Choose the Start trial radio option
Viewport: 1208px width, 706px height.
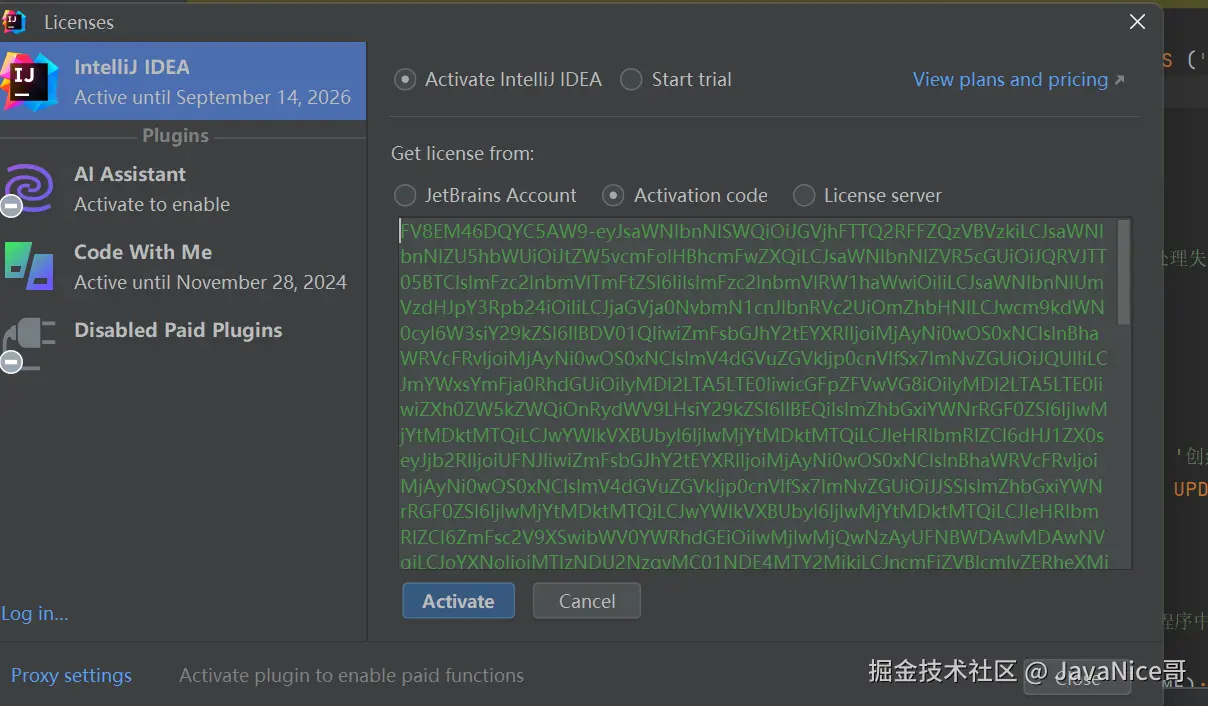[631, 79]
